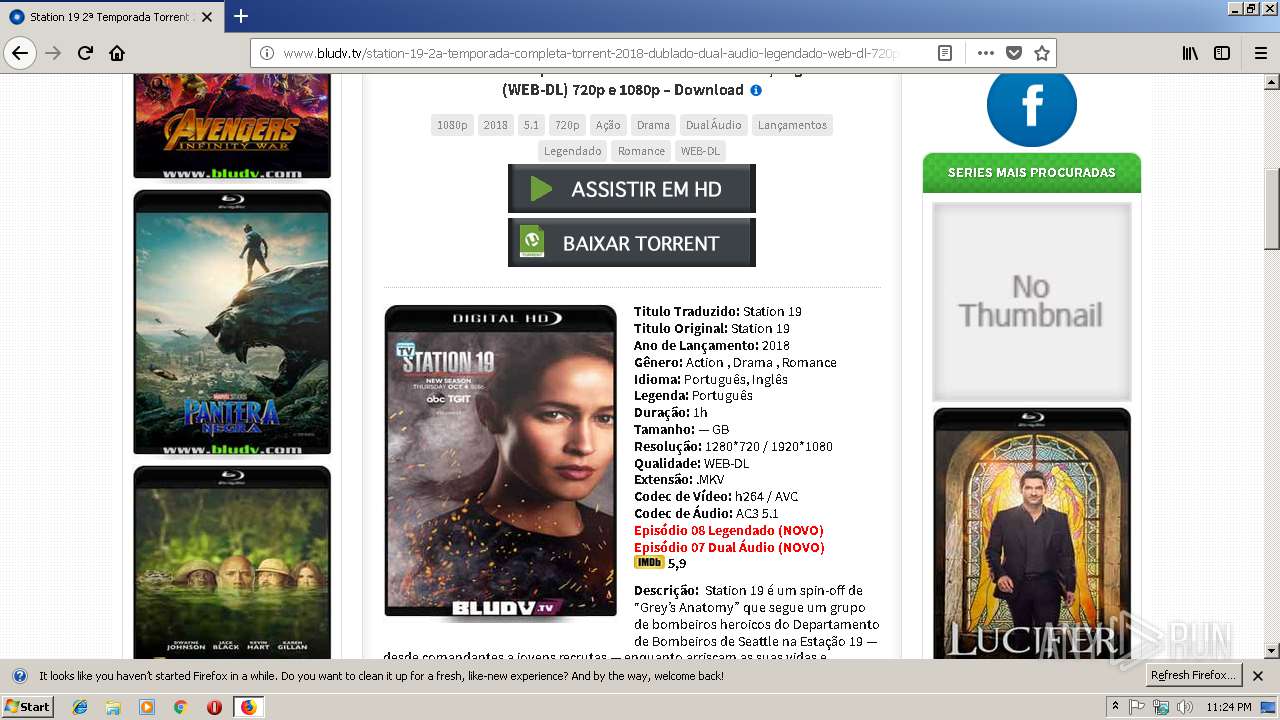
Task: Save page to Pocket
Action: pyautogui.click(x=1014, y=53)
